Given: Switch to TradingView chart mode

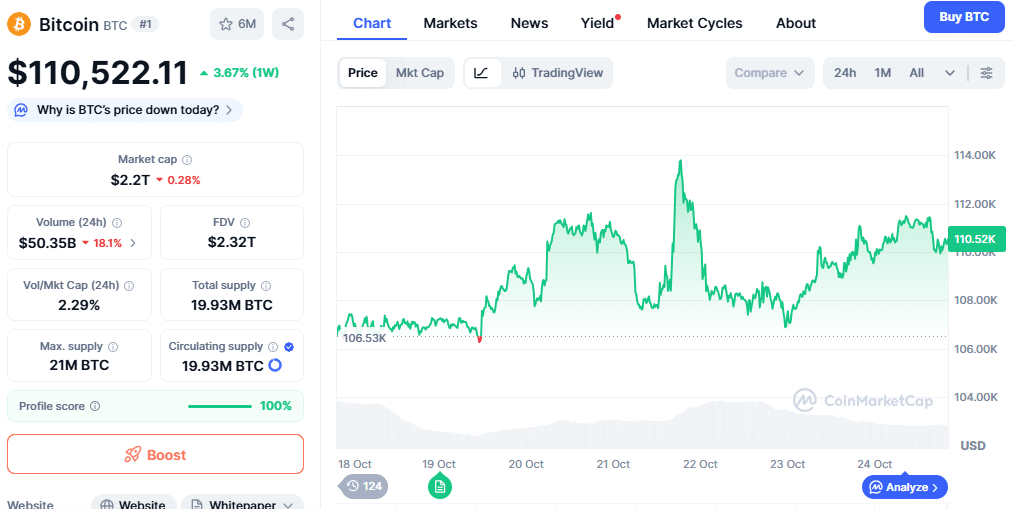Looking at the screenshot, I should tap(558, 73).
